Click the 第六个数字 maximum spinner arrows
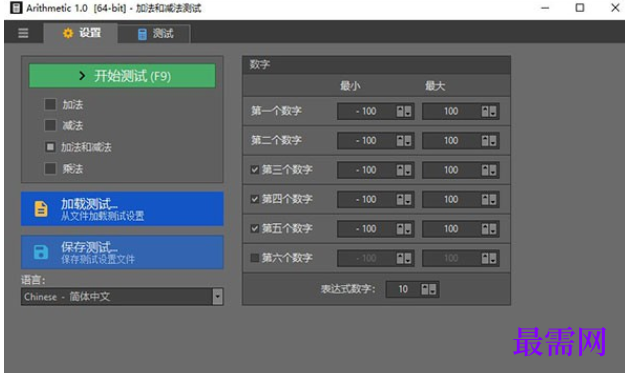 point(489,258)
